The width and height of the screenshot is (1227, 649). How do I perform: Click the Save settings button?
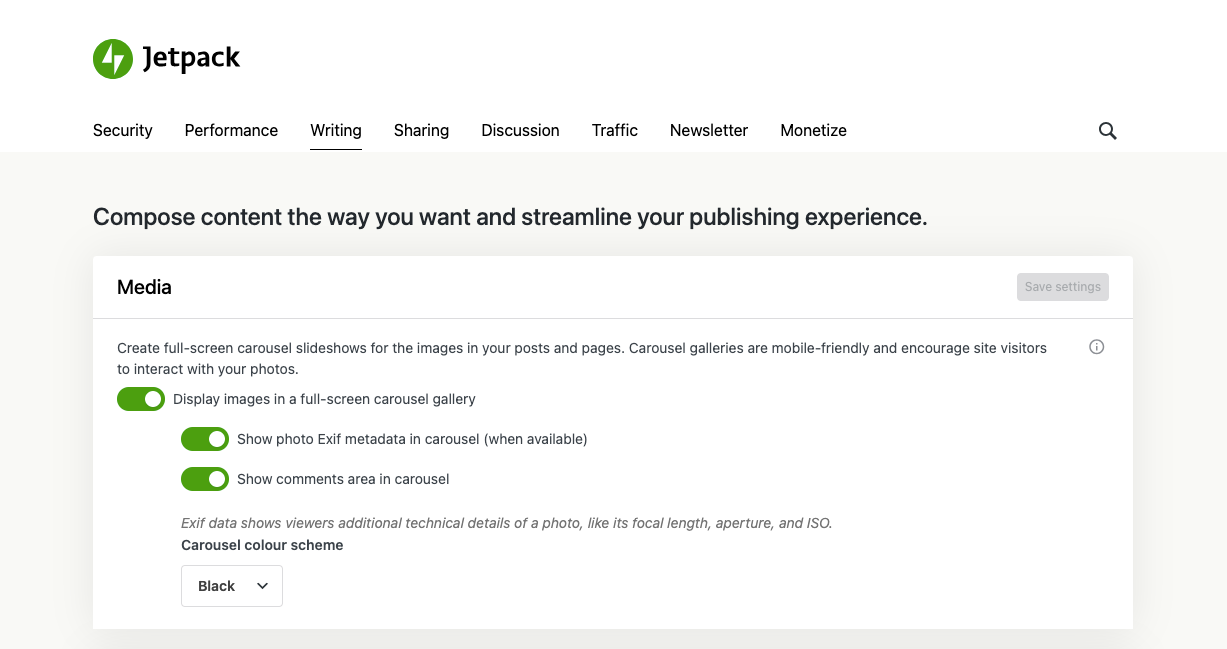(x=1062, y=287)
